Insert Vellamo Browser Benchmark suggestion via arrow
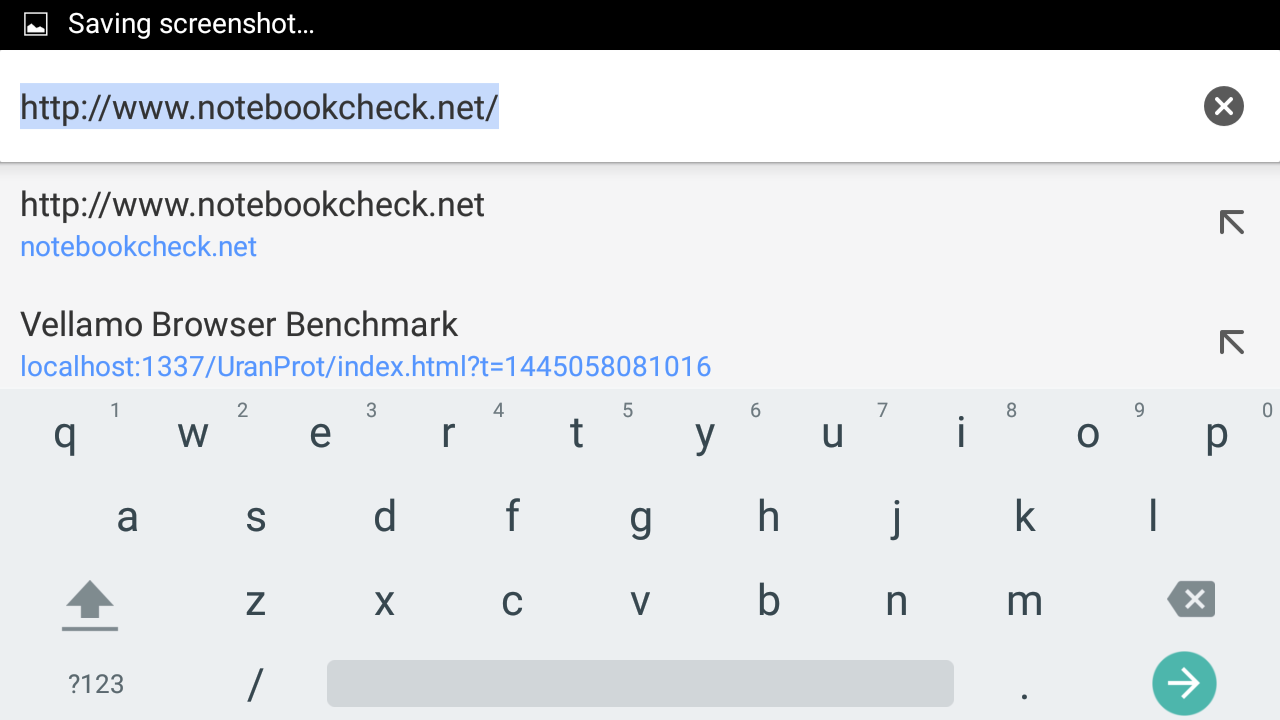Screen dimensions: 1280x720 click(x=1231, y=342)
